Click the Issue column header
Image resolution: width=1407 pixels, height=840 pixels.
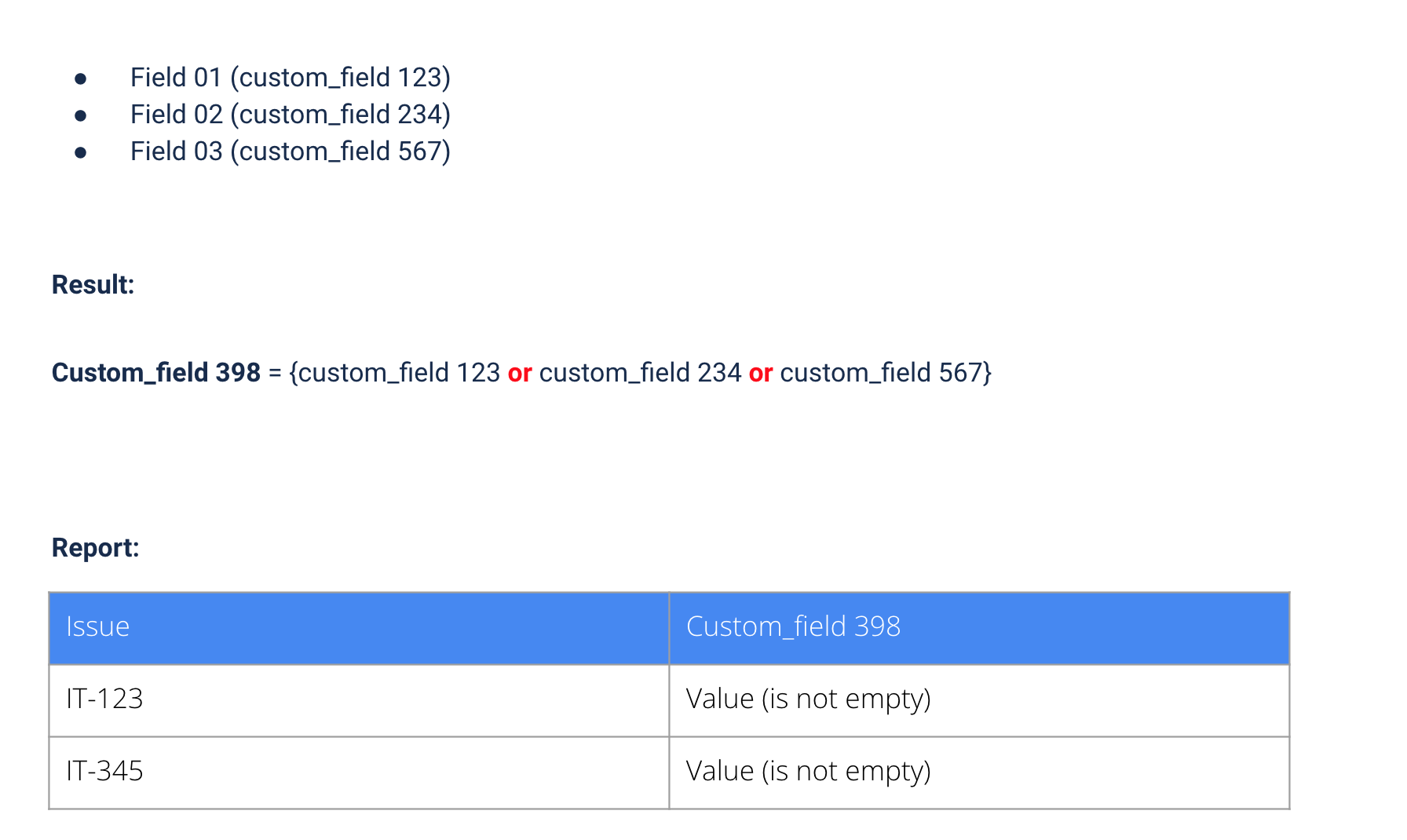point(359,628)
